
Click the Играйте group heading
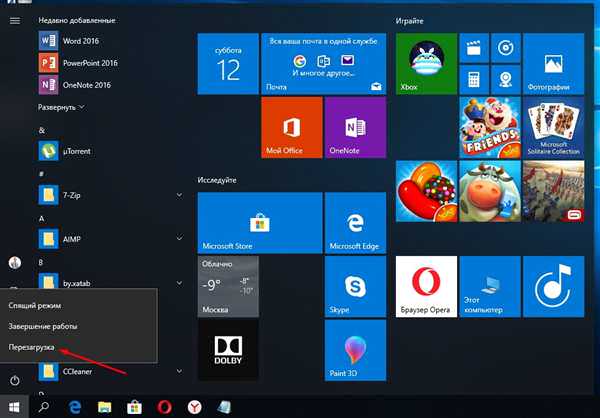(x=409, y=21)
